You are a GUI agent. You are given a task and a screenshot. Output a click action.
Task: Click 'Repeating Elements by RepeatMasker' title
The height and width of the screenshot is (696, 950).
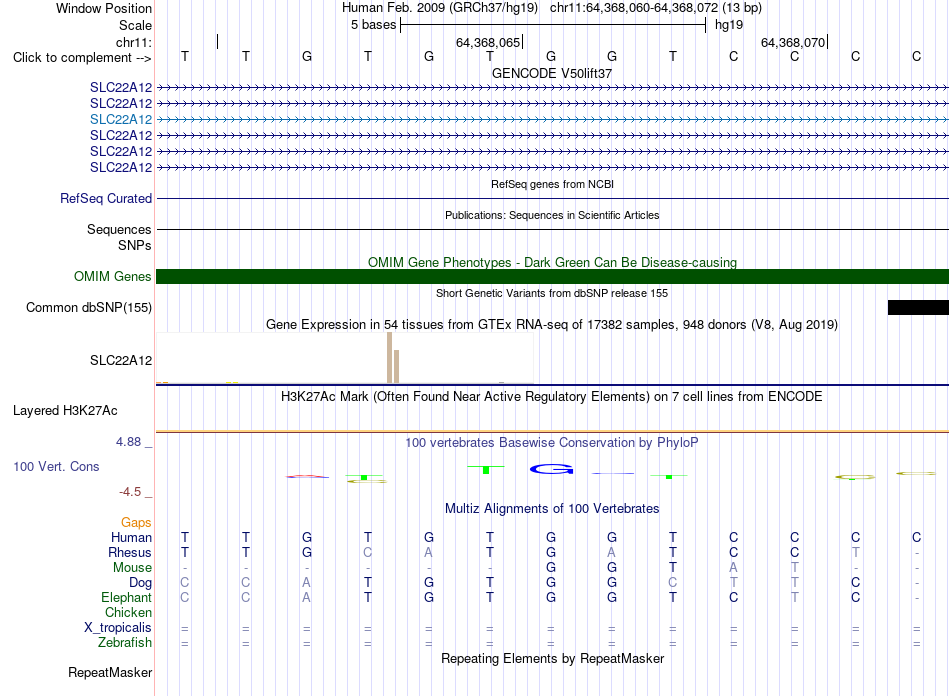tap(553, 658)
